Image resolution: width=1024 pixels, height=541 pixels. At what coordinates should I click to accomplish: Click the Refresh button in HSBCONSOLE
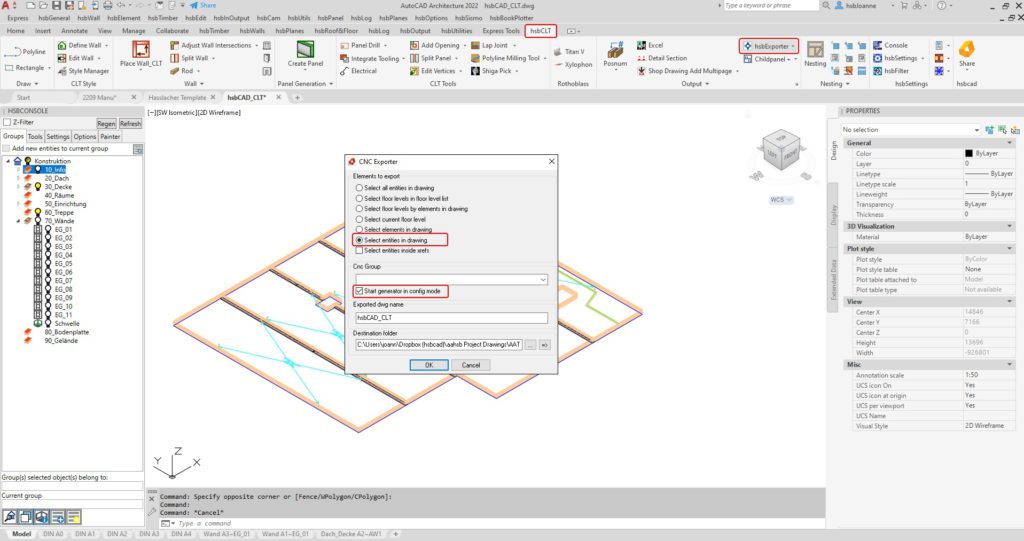(130, 123)
